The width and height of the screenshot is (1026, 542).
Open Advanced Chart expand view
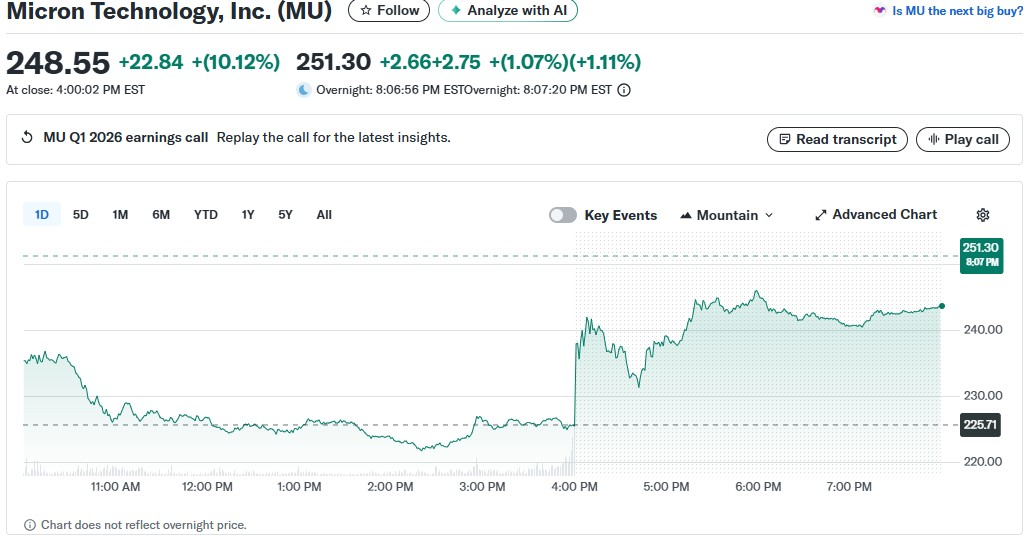[x=876, y=215]
